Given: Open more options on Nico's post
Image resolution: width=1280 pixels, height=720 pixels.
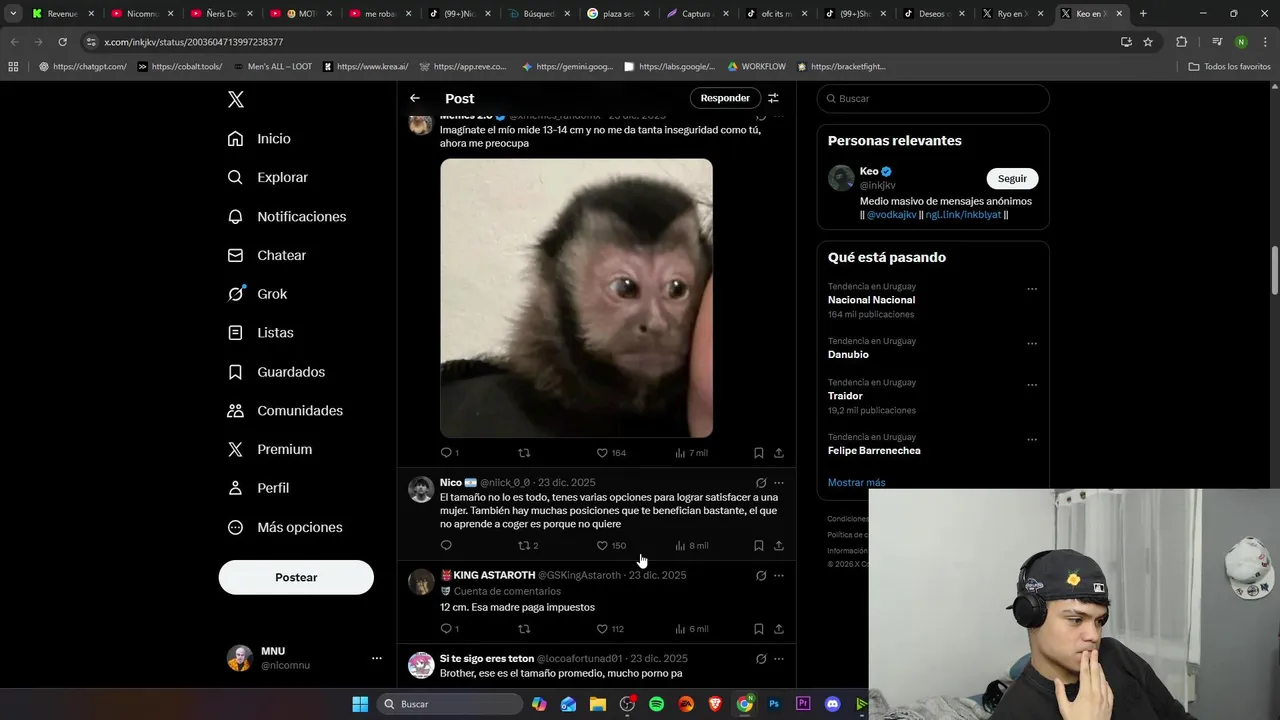Looking at the screenshot, I should click(779, 483).
